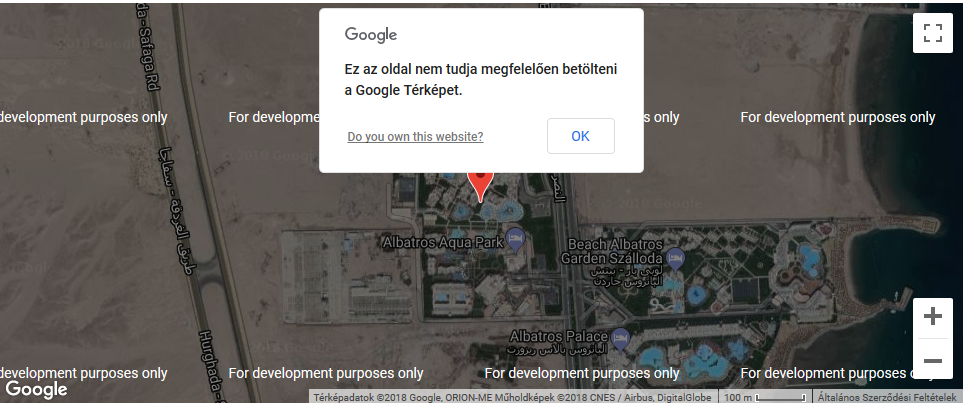The height and width of the screenshot is (403, 964).
Task: Click the Térképadatok ©2018 attribution text
Action: click(513, 397)
